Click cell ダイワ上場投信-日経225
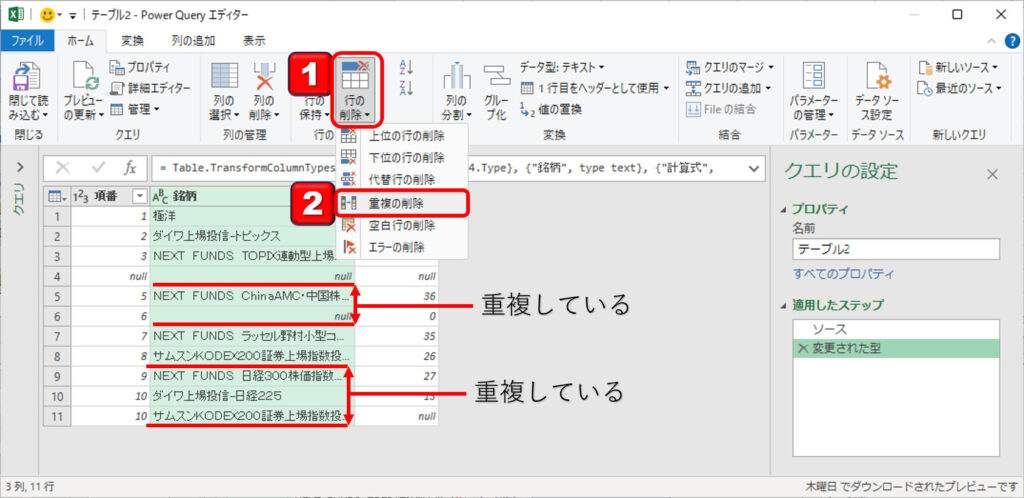 253,396
